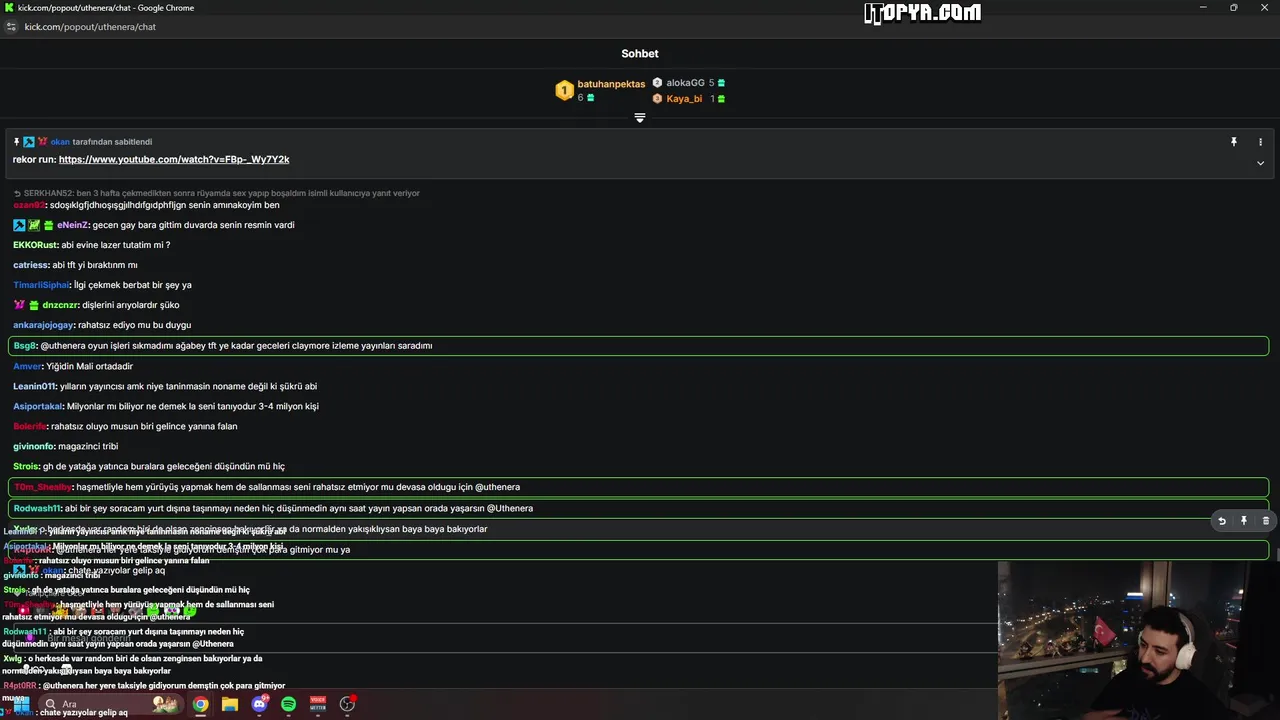Open eNeinZ's user card
This screenshot has height=720, width=1280.
click(72, 225)
